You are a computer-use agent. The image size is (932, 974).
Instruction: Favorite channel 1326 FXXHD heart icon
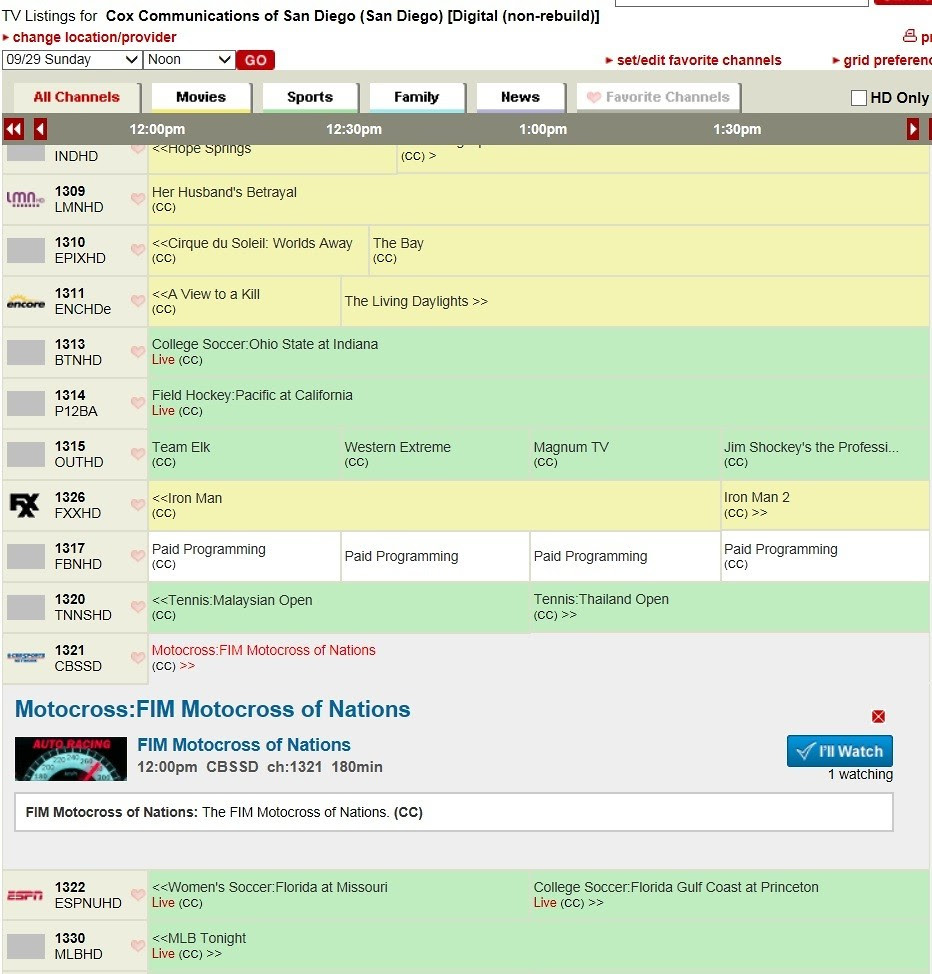click(x=138, y=504)
